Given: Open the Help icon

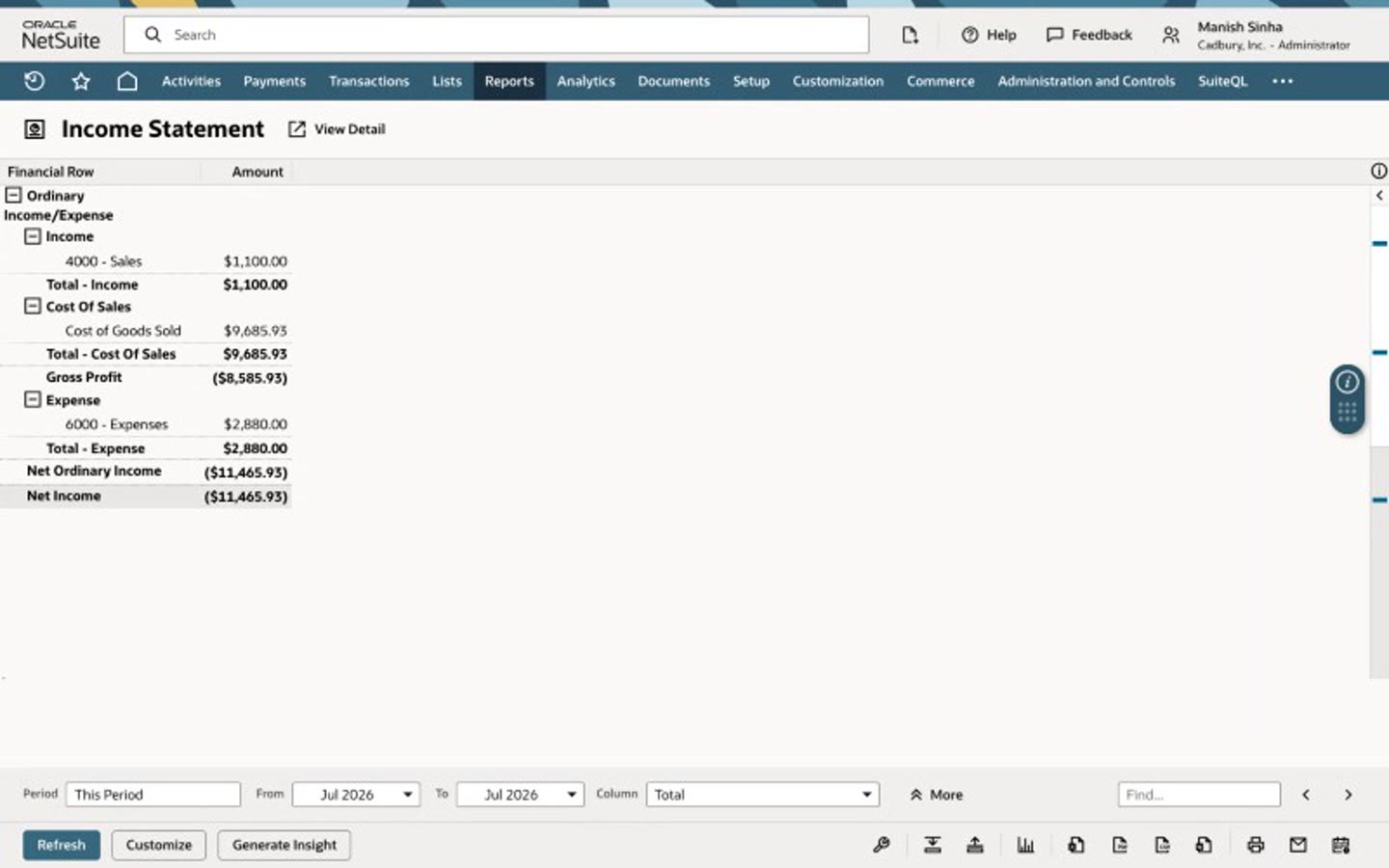Looking at the screenshot, I should click(x=970, y=35).
